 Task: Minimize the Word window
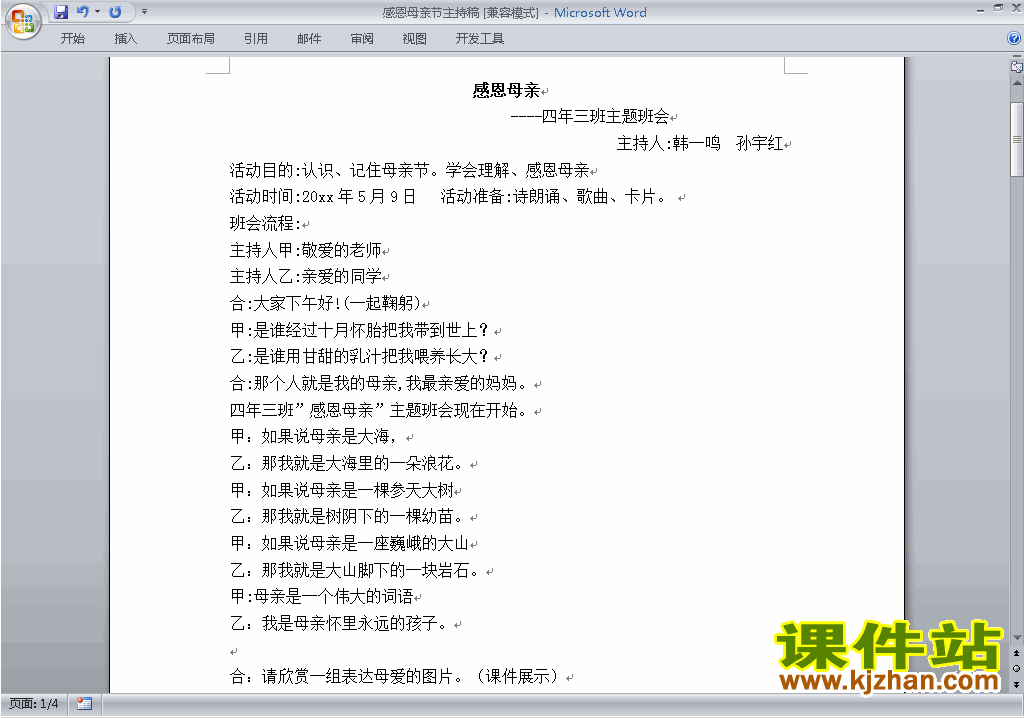point(980,9)
